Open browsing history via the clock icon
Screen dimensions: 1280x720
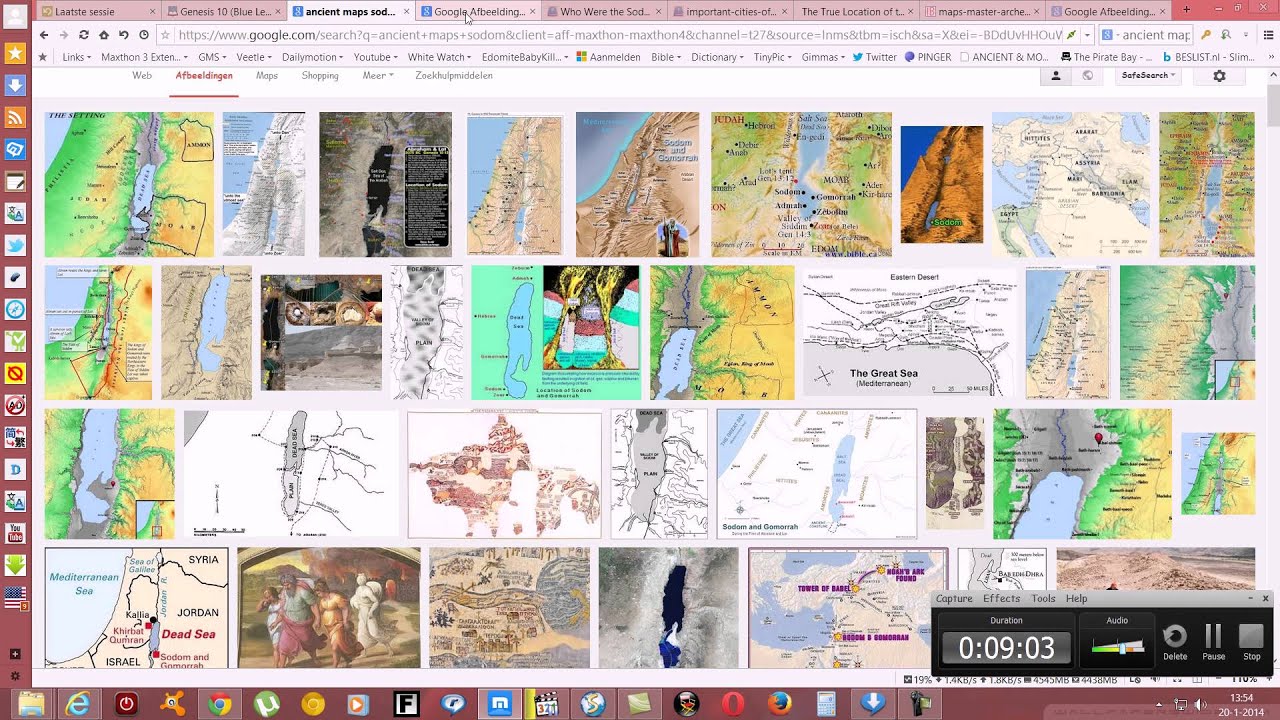click(x=144, y=35)
